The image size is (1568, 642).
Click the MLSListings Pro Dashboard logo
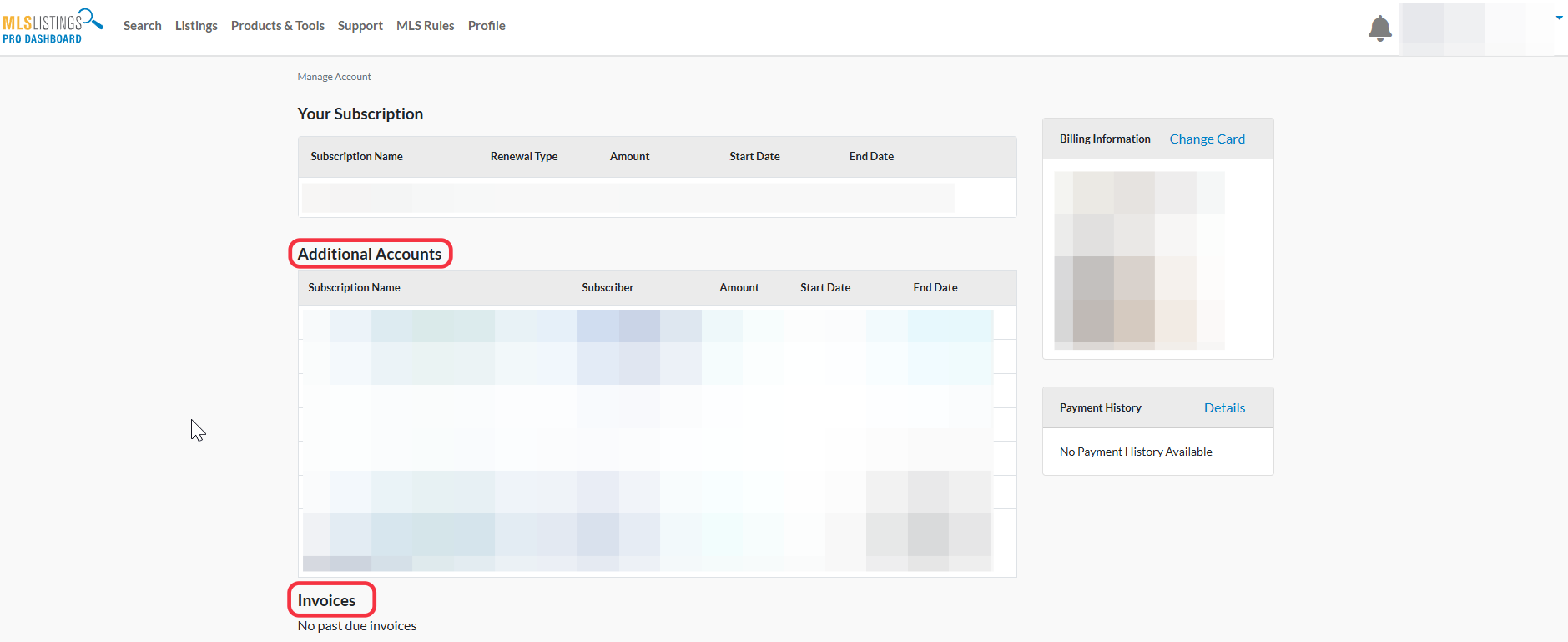pyautogui.click(x=53, y=26)
